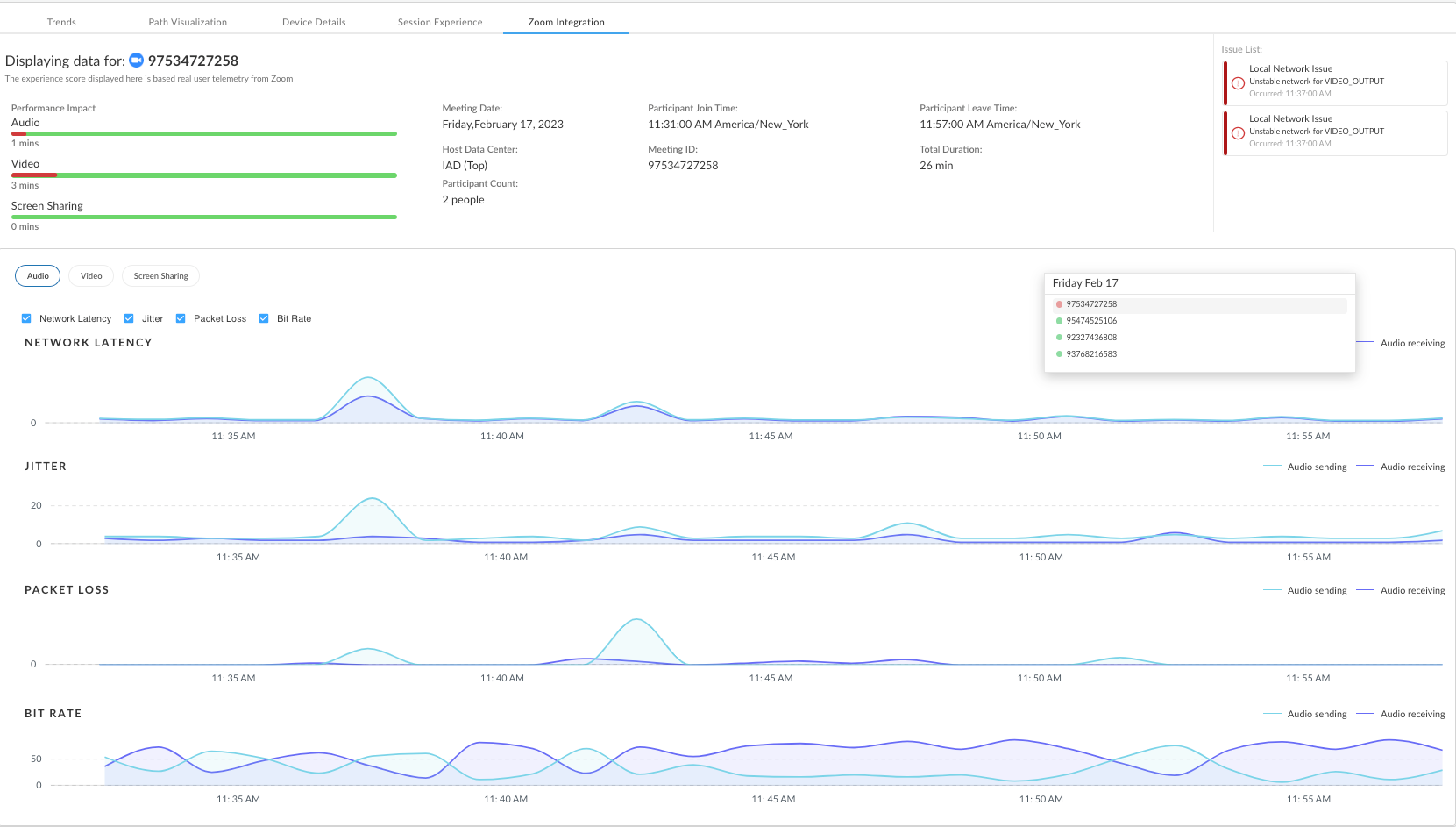This screenshot has width=1456, height=827.
Task: Go to the Device Details tab
Action: (314, 22)
